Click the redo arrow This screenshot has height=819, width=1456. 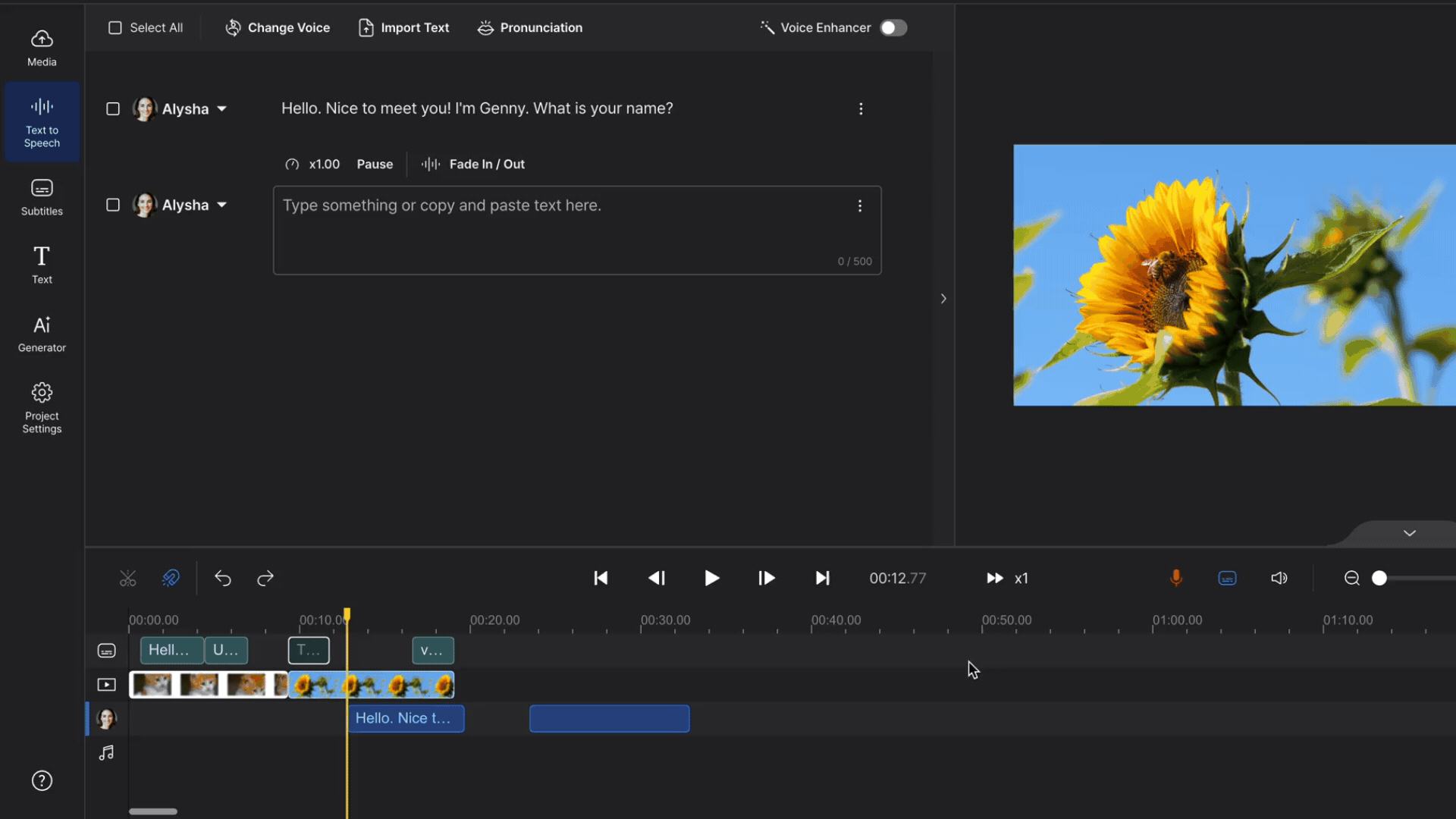pyautogui.click(x=265, y=579)
